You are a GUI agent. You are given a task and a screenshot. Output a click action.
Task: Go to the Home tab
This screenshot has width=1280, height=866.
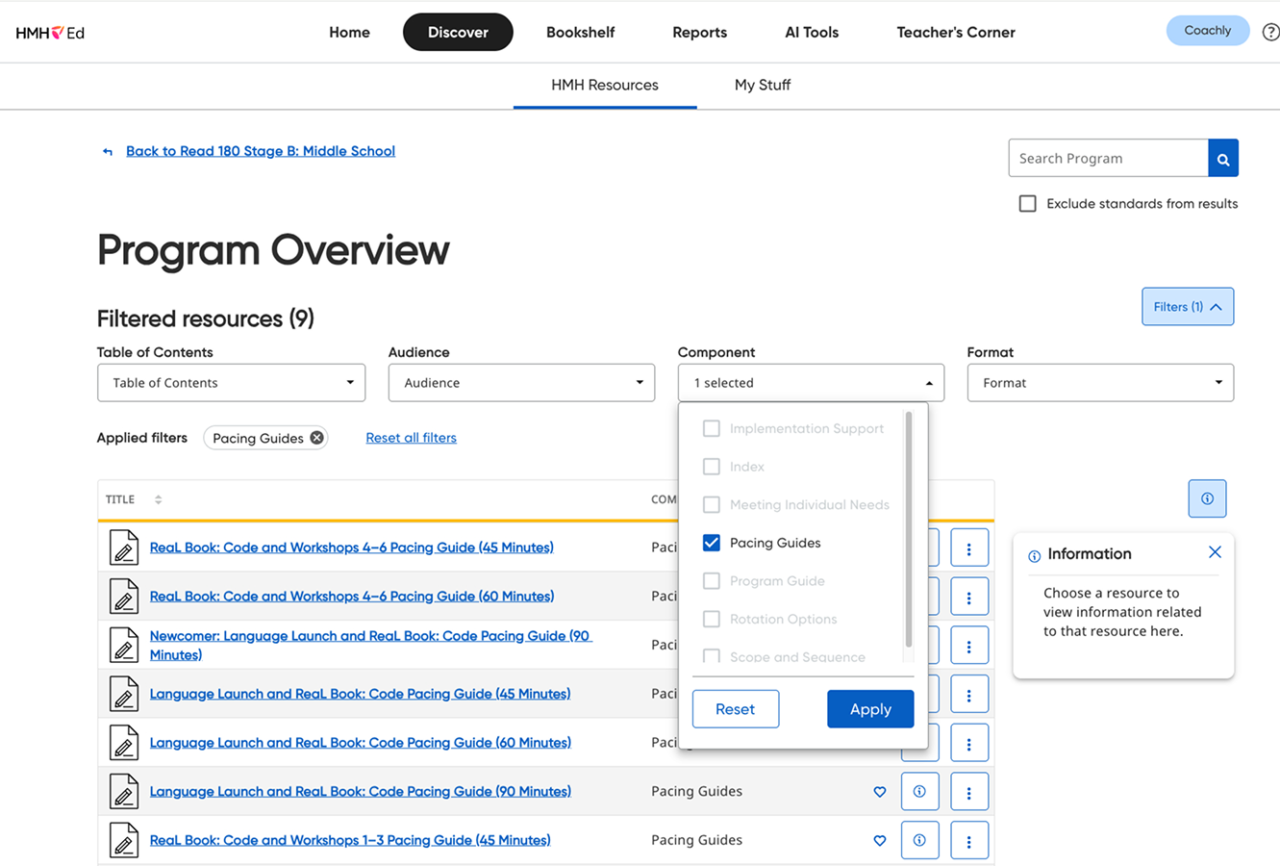[350, 32]
